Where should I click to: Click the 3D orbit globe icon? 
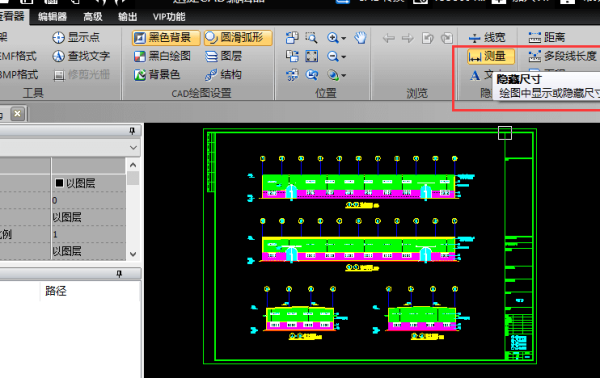(x=333, y=75)
